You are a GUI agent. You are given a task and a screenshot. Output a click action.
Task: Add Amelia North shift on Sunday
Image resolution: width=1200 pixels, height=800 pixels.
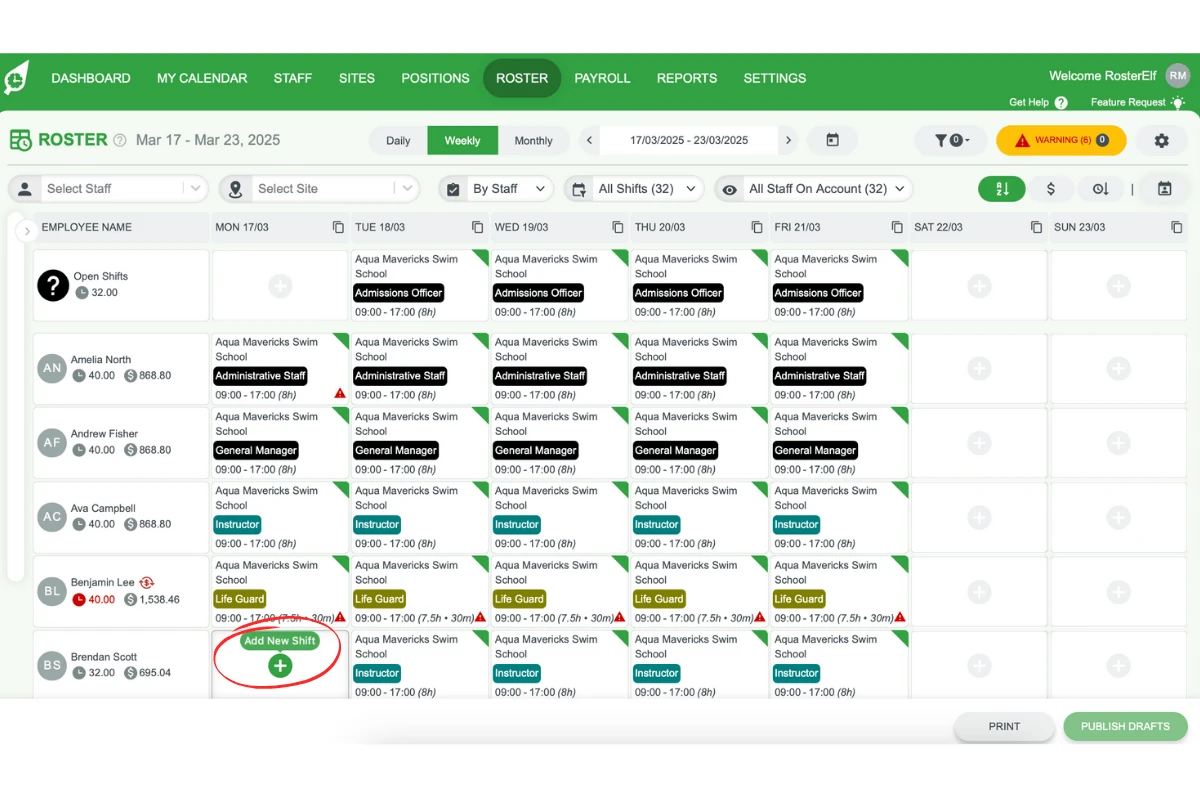1119,369
